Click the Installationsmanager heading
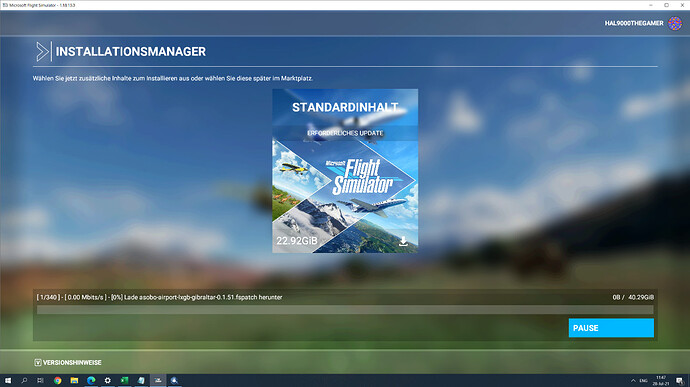690x387 pixels. (131, 52)
